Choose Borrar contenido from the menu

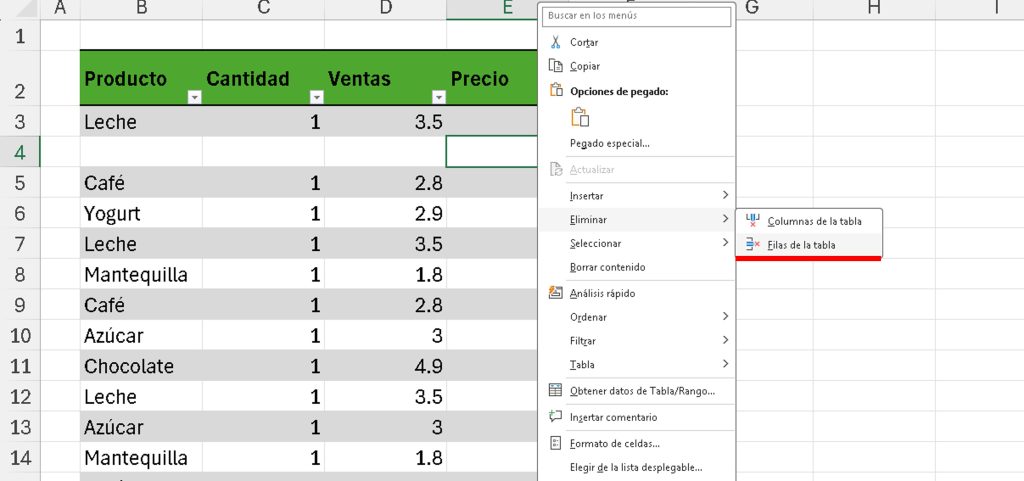(607, 268)
